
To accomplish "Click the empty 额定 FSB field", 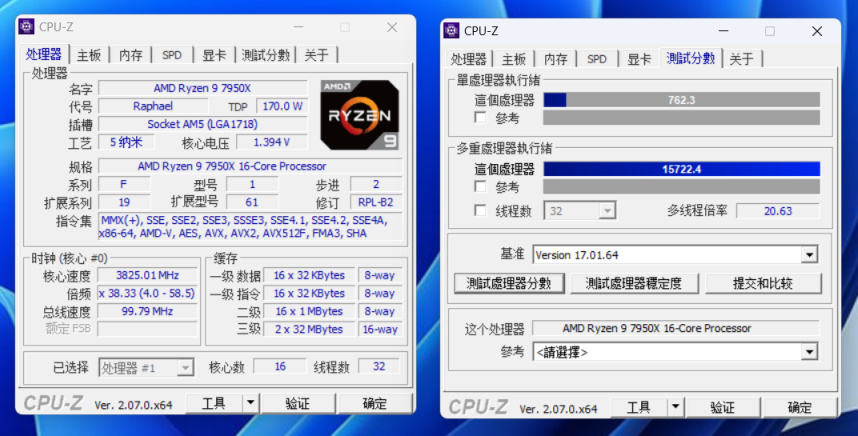I will (x=148, y=329).
